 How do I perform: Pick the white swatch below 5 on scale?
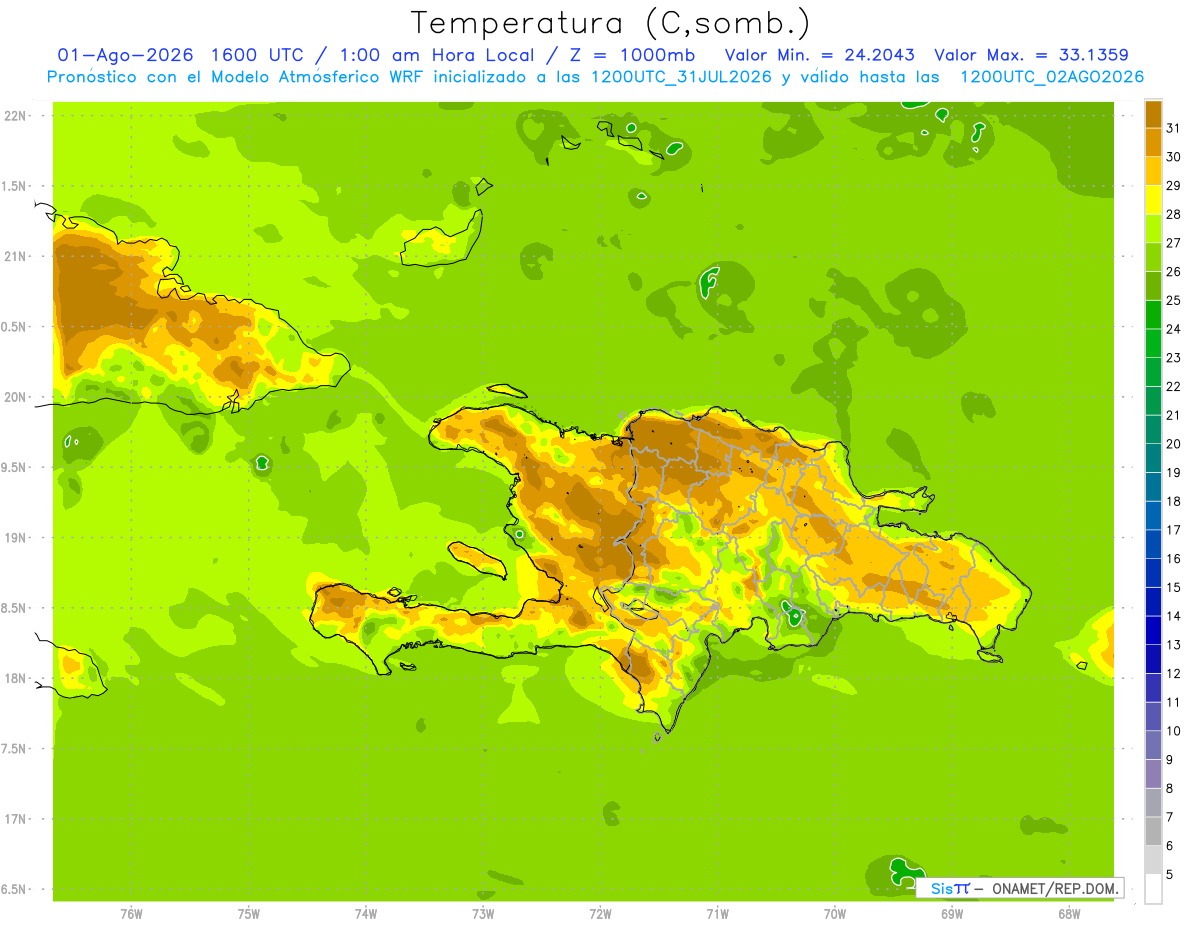coord(1153,888)
